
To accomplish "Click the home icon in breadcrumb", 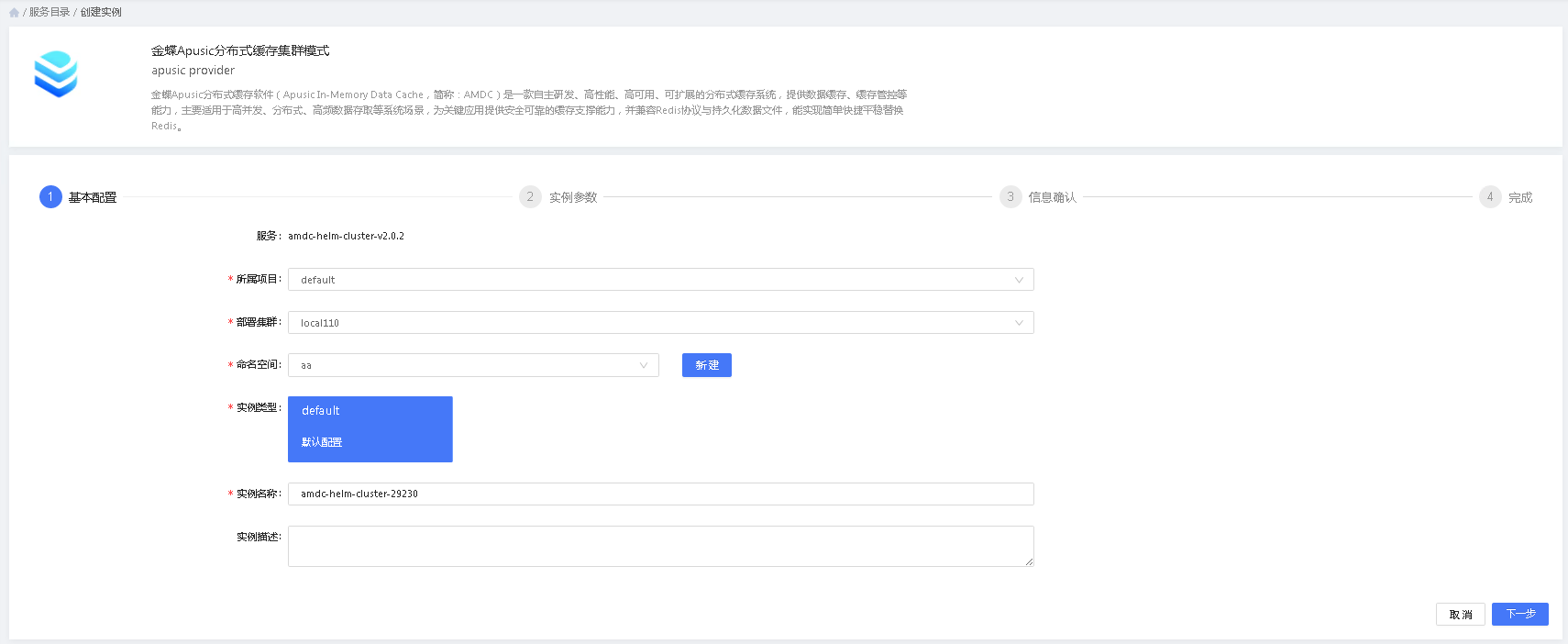I will click(14, 13).
